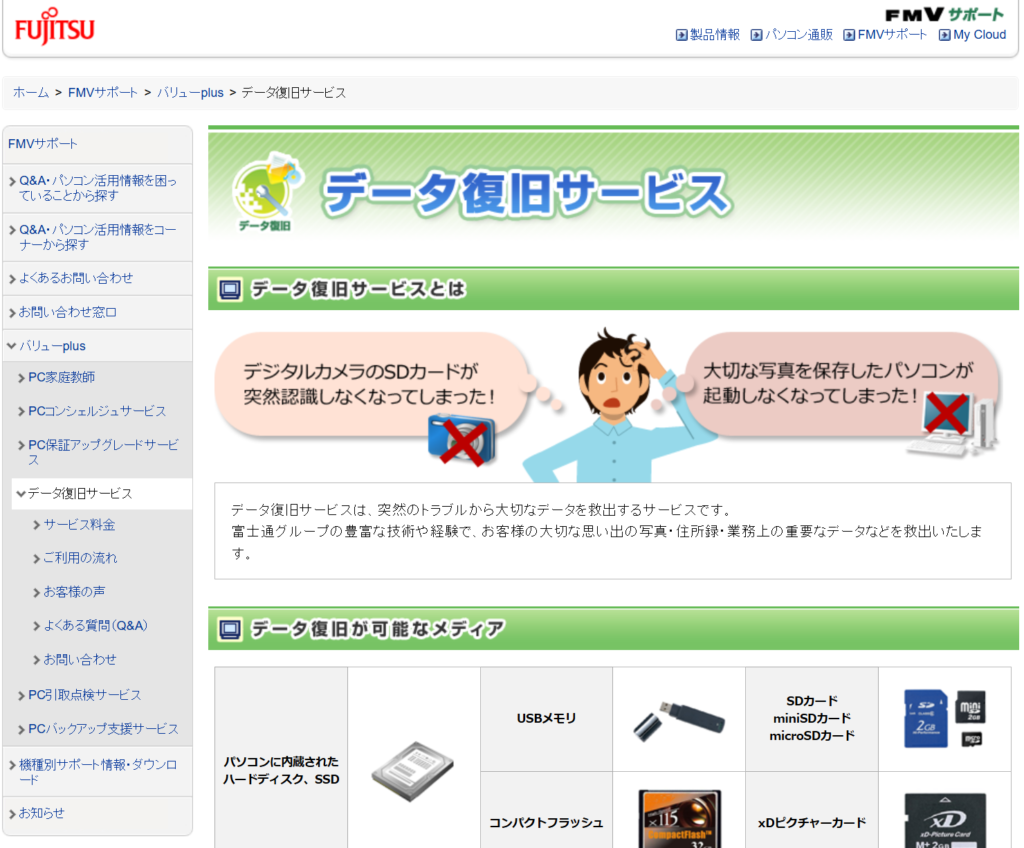Click the CompactFlash card image

coord(679,819)
